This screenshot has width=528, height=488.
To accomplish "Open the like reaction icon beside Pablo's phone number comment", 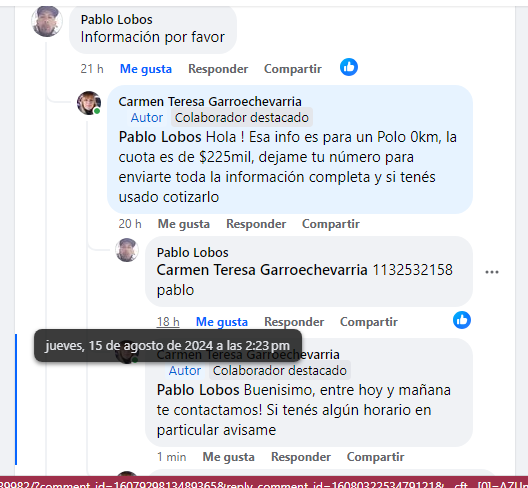I will [x=462, y=320].
